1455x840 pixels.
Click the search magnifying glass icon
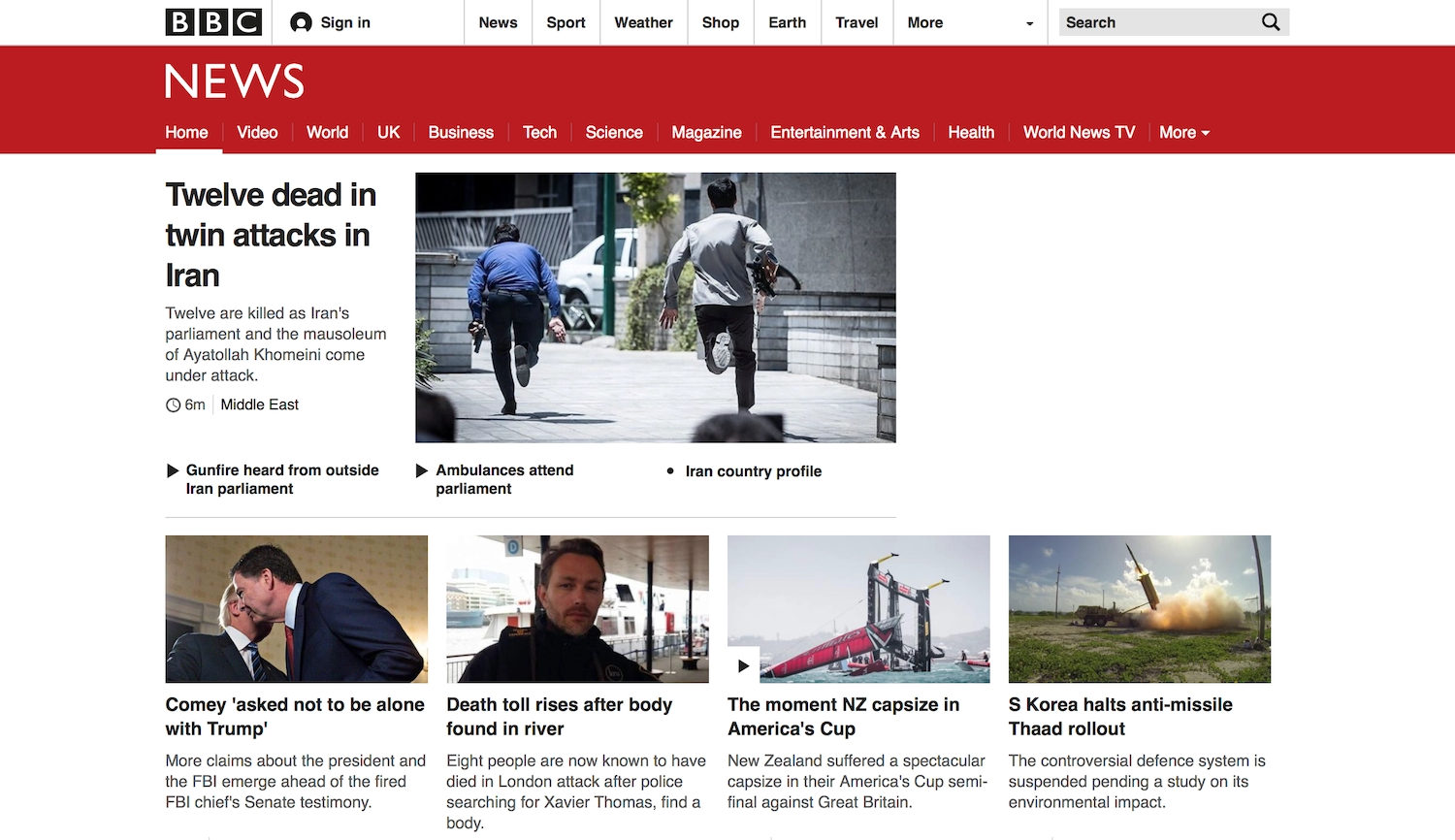pos(1270,21)
